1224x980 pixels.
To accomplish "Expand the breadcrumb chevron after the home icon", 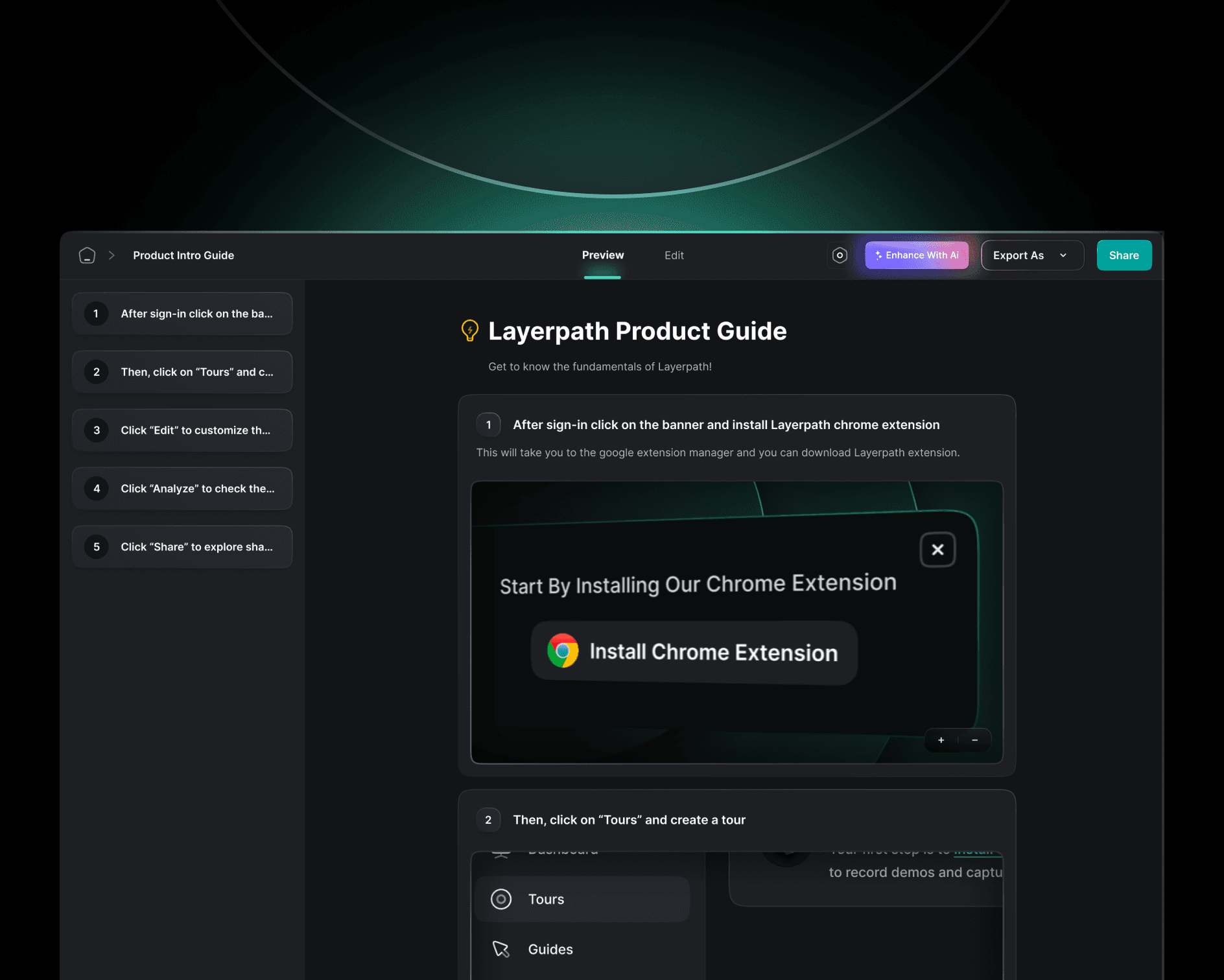I will (113, 255).
